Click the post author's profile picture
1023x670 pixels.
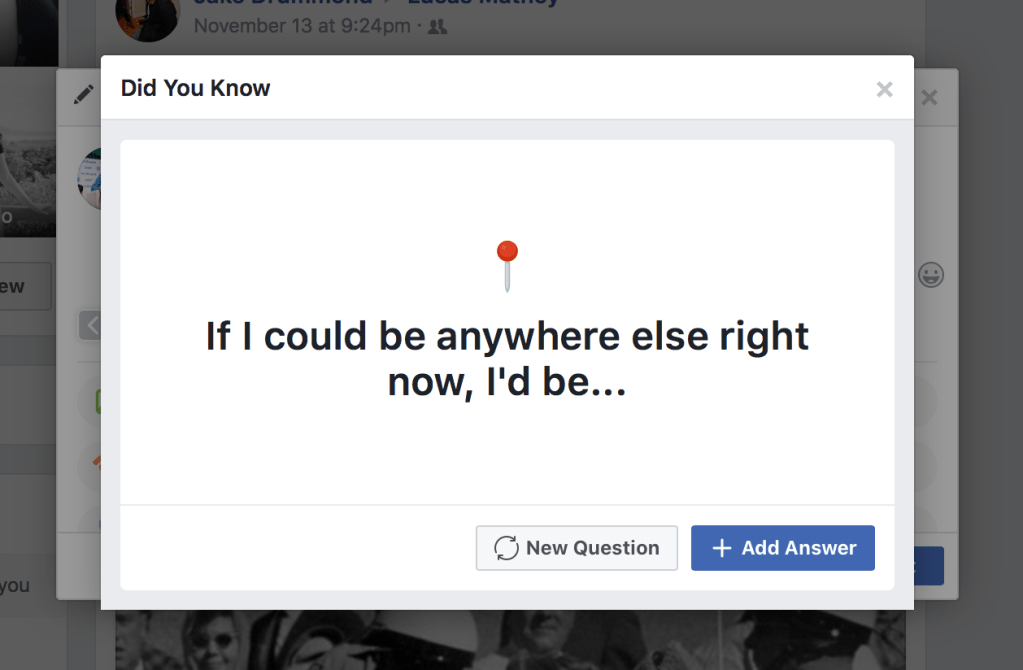pos(147,18)
